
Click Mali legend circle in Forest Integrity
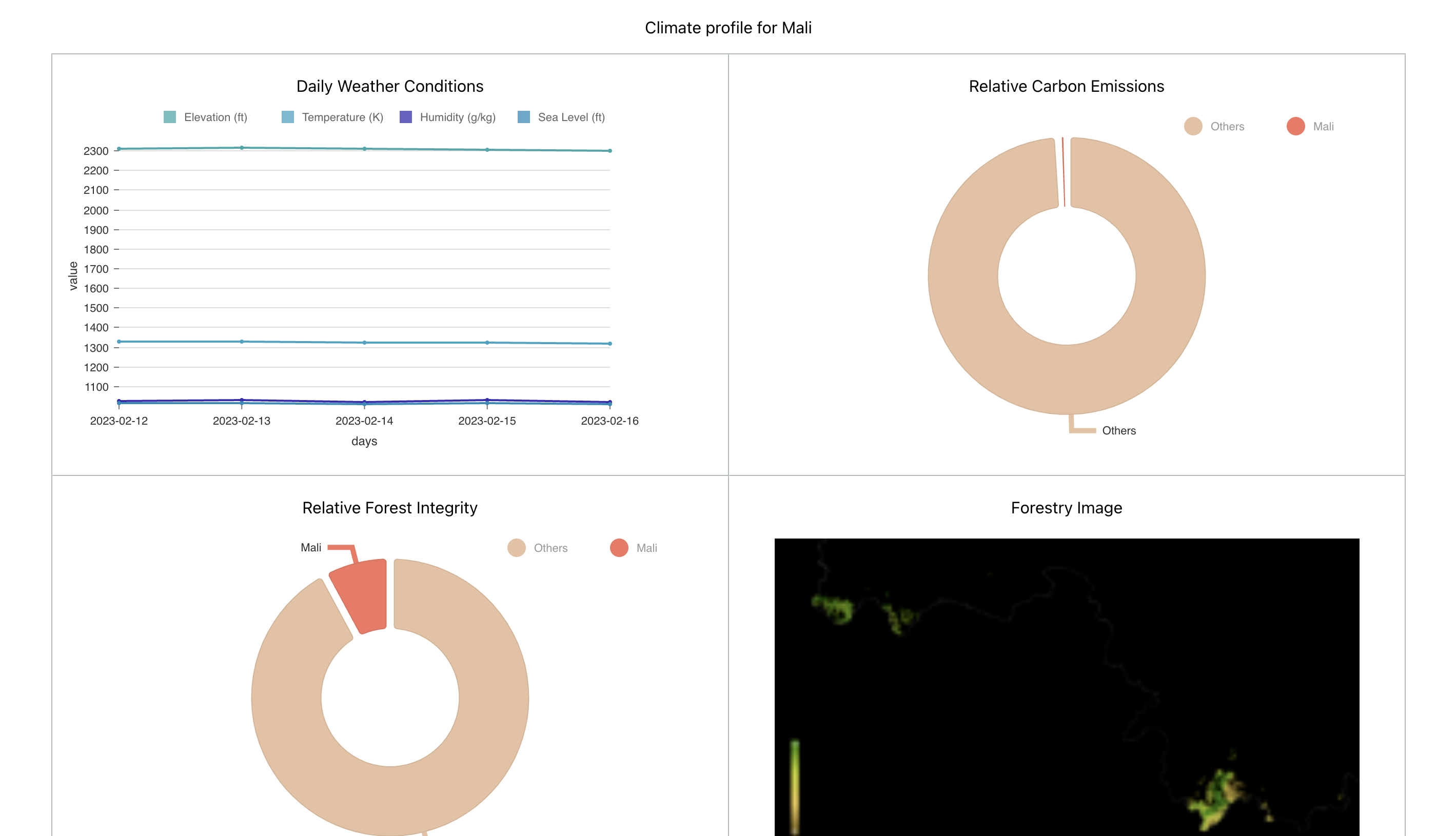click(619, 548)
